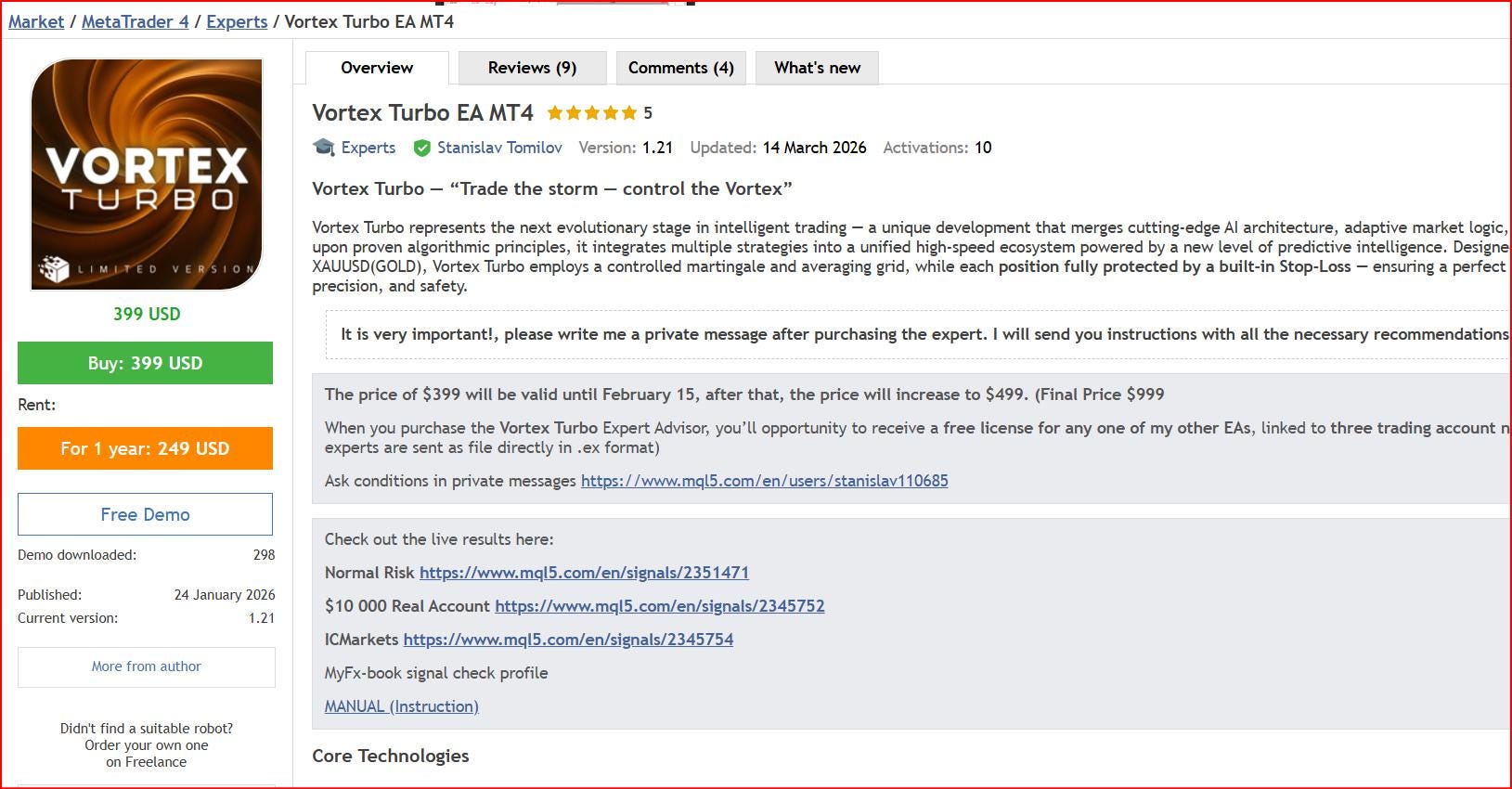Open the Reviews (9) tab
Screen dimensions: 1512x789
[x=533, y=68]
